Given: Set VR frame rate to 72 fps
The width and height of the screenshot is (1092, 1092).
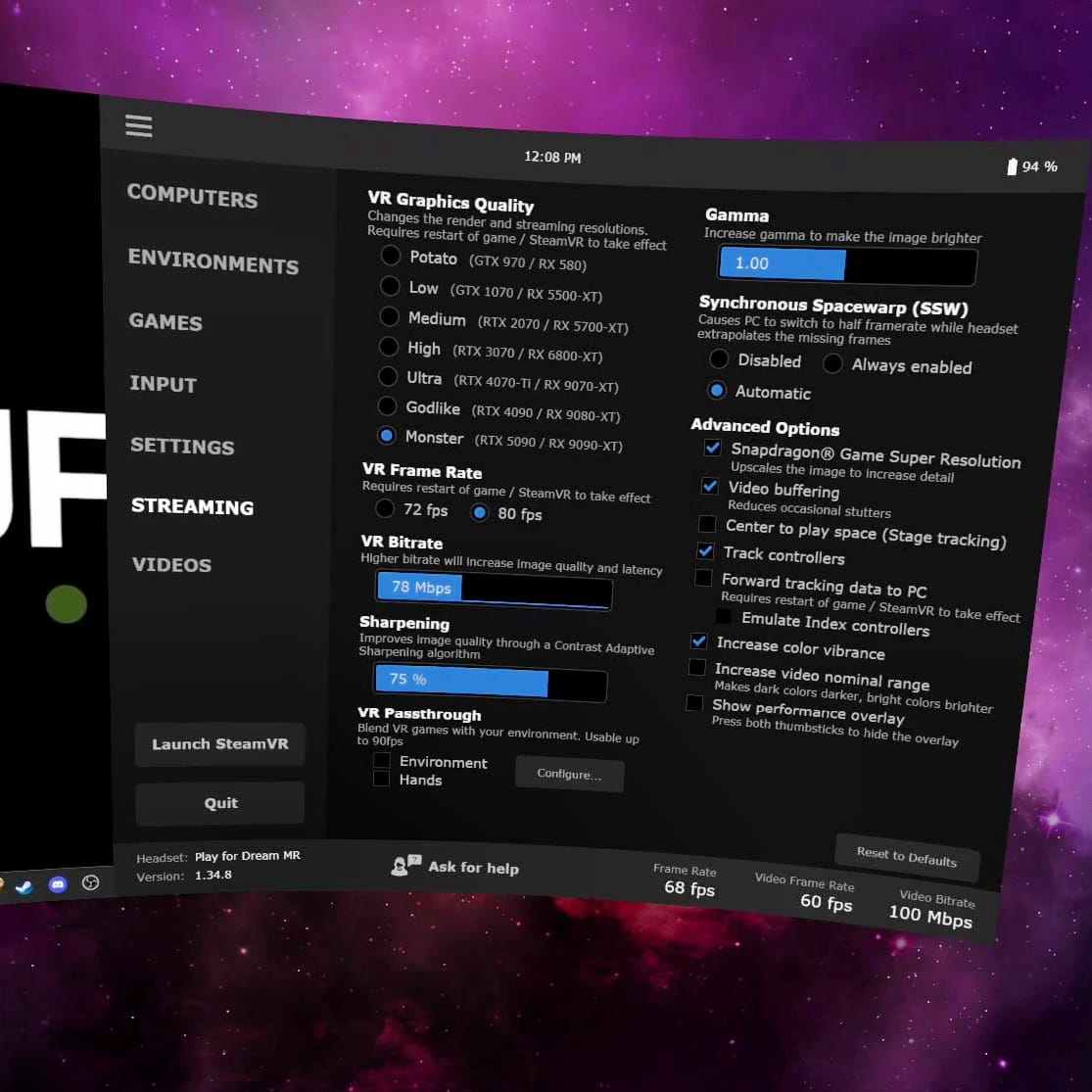Looking at the screenshot, I should (385, 508).
